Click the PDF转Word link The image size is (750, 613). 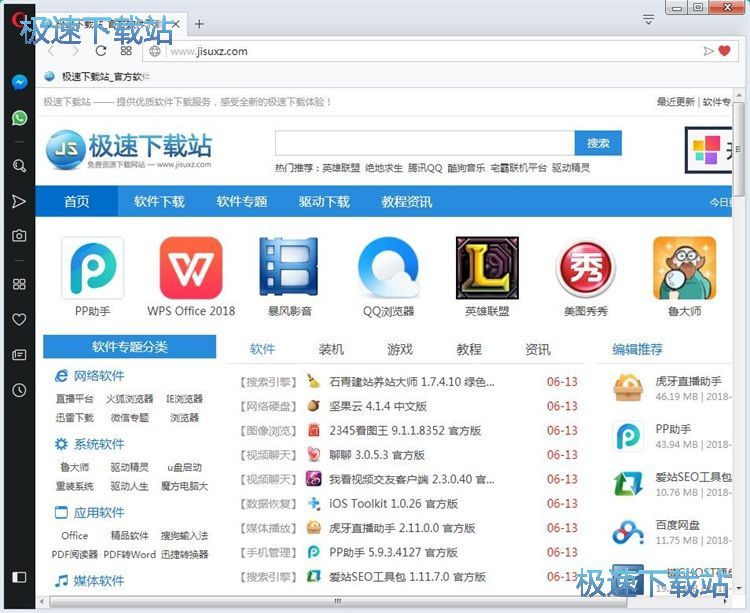130,555
